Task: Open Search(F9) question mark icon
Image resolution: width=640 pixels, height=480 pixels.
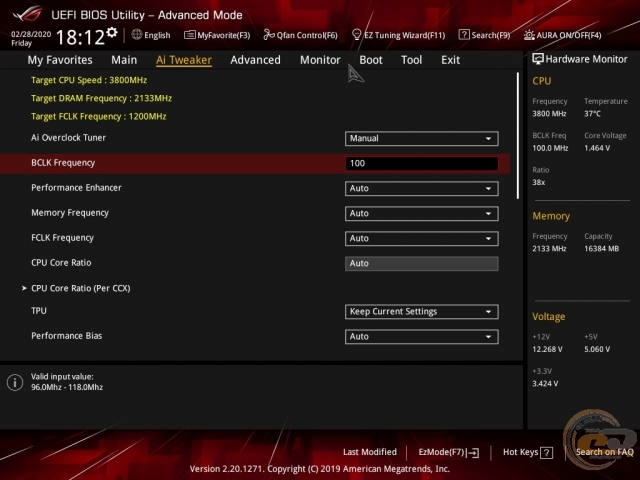Action: click(464, 35)
